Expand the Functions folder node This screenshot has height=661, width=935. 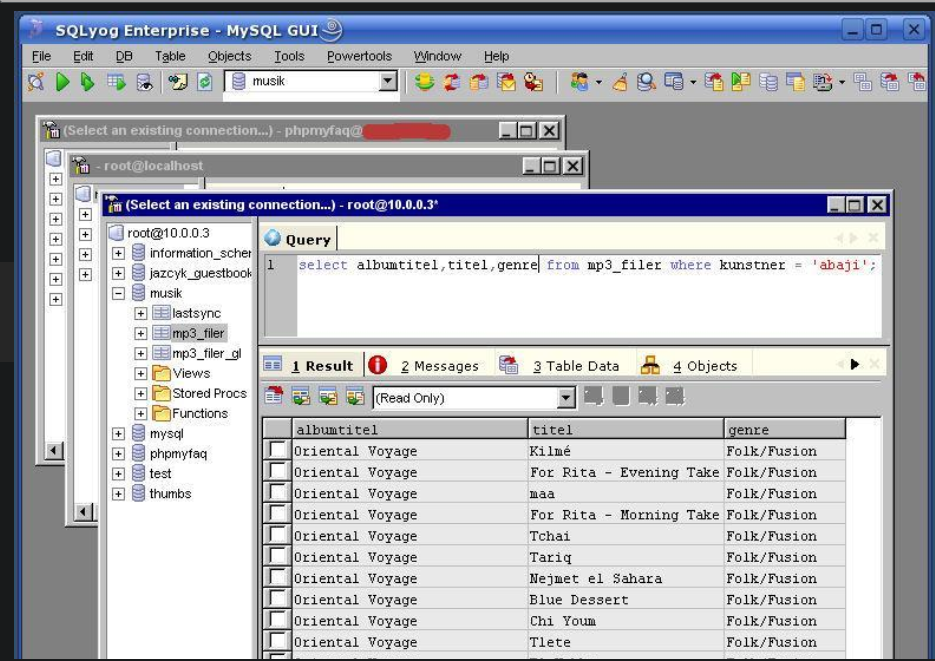click(x=141, y=414)
